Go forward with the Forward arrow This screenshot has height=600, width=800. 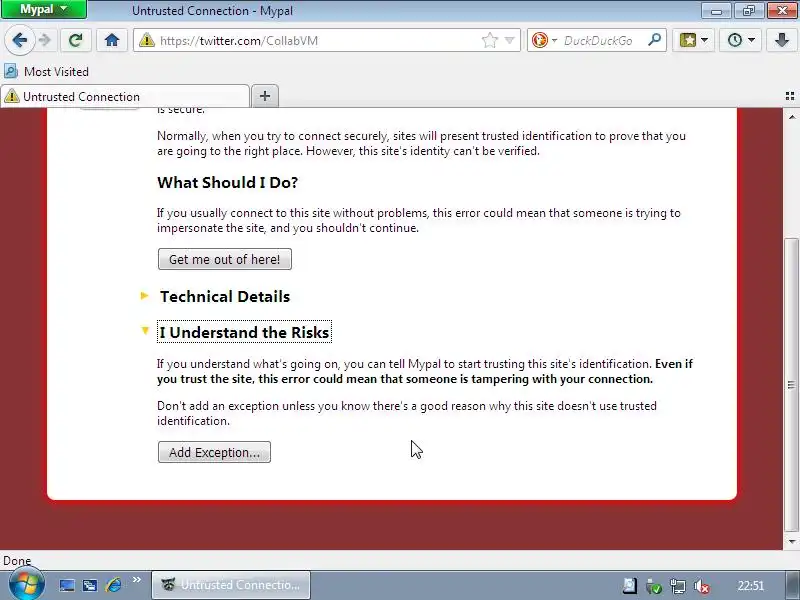(x=45, y=40)
